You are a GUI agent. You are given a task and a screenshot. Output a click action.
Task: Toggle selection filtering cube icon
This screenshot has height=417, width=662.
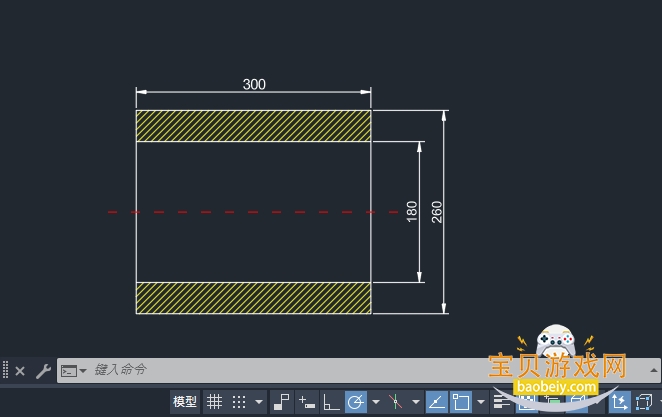pyautogui.click(x=644, y=402)
